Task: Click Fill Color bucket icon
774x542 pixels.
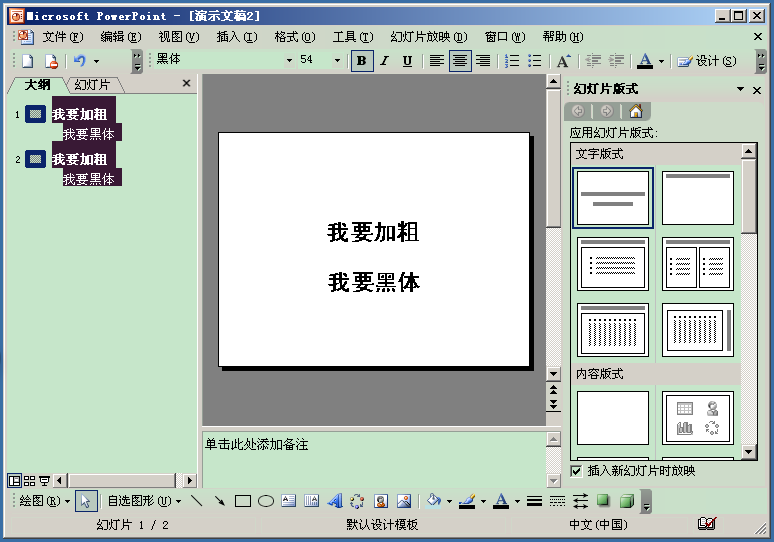Action: click(x=433, y=502)
